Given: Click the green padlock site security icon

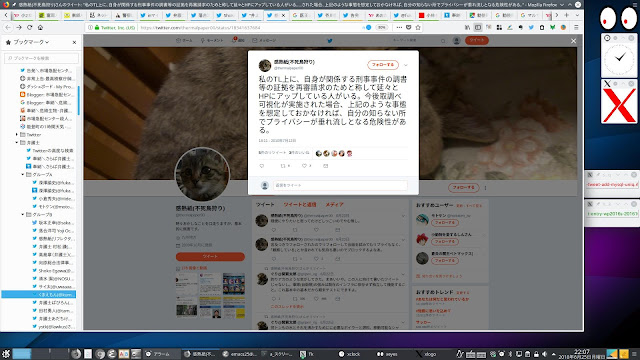Looking at the screenshot, I should [x=97, y=27].
